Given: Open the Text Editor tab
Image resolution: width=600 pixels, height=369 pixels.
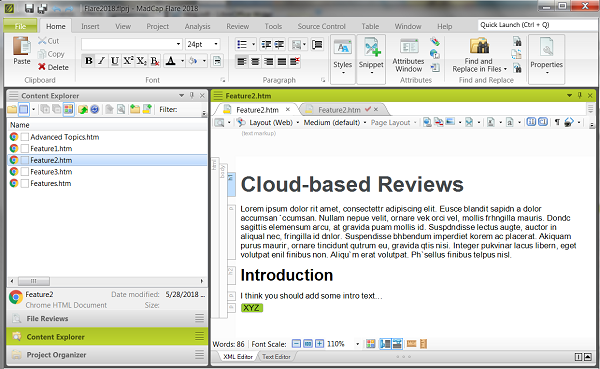Looking at the screenshot, I should 276,357.
